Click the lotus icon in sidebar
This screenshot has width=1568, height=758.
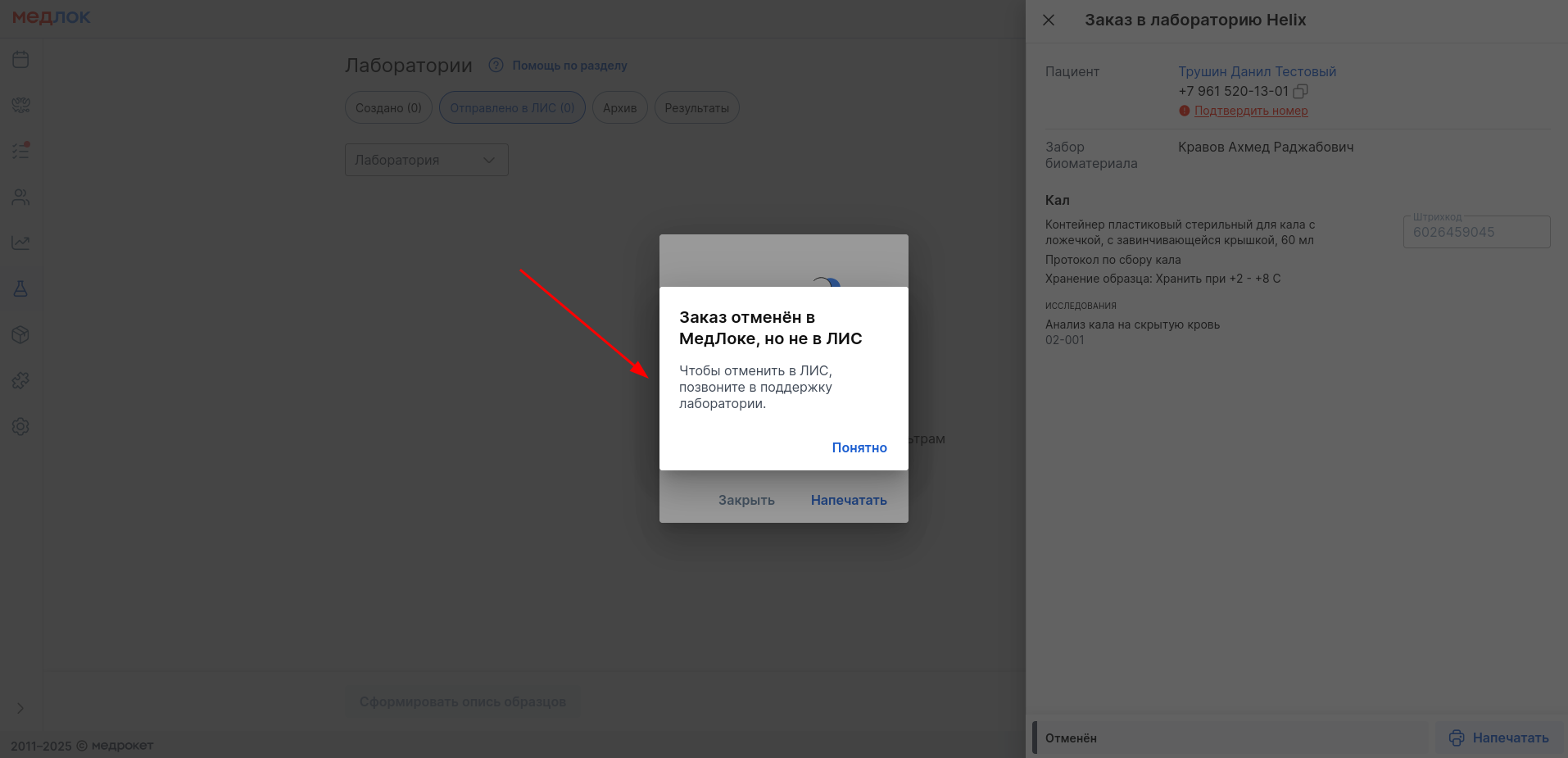click(20, 105)
